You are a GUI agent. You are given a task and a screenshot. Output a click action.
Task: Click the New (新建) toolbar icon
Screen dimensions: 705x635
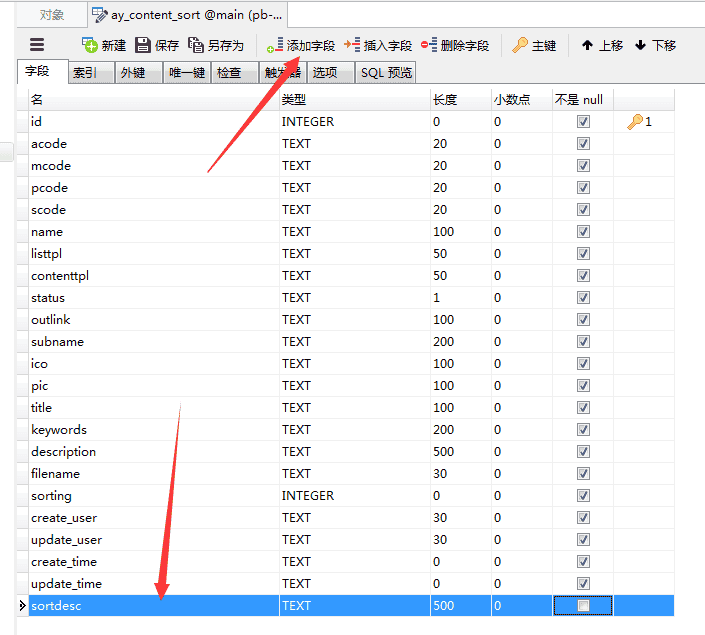point(91,45)
